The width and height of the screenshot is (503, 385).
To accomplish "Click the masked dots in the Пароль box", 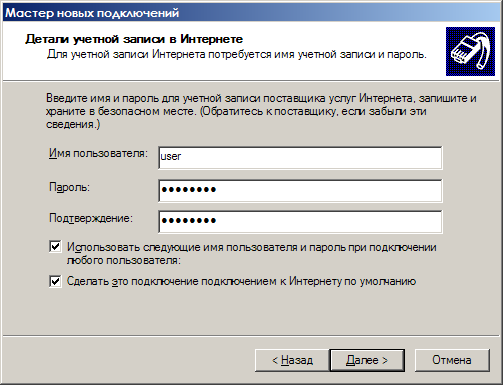I will click(x=189, y=190).
